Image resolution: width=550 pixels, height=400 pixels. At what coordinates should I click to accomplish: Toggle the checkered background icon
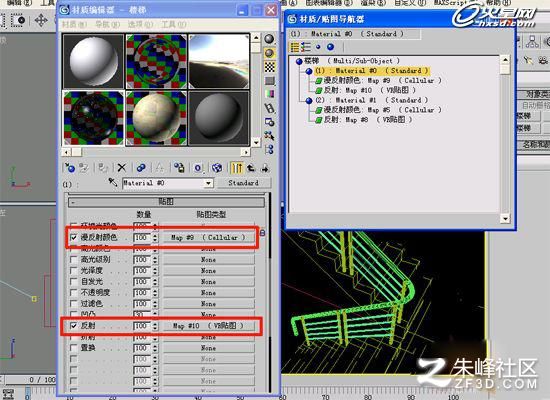pyautogui.click(x=269, y=67)
